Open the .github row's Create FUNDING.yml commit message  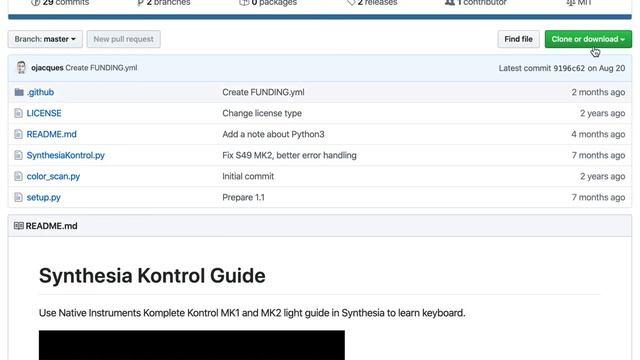tap(263, 92)
